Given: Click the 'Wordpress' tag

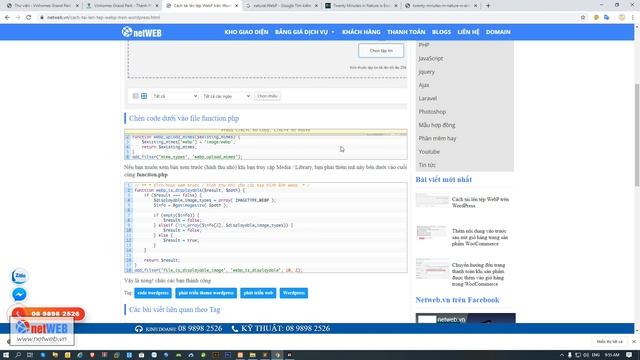Looking at the screenshot, I should click(x=293, y=293).
